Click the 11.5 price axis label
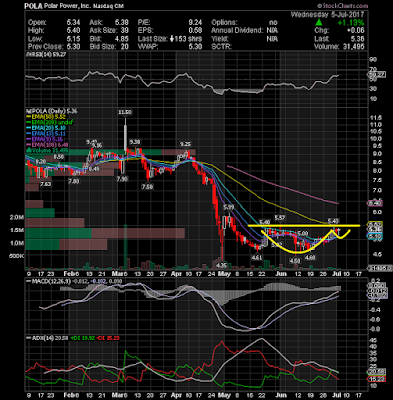 376,118
